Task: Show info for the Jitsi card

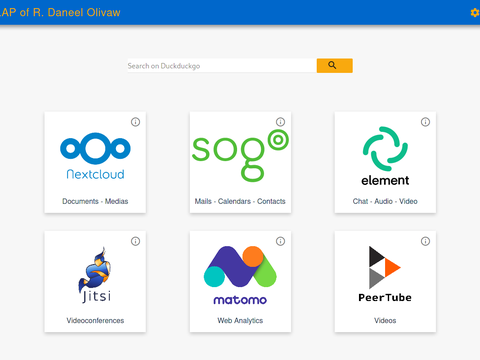Action: click(135, 241)
